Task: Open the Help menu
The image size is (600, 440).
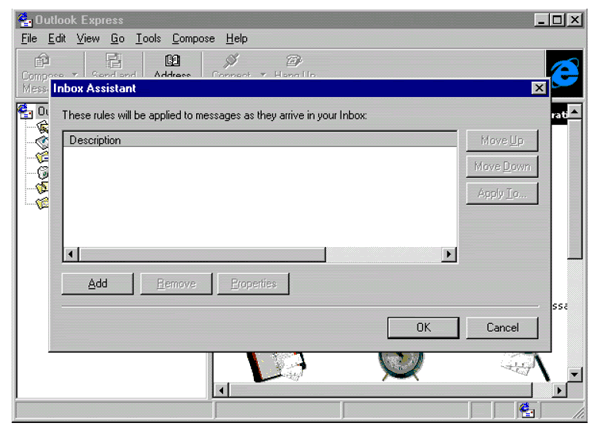Action: (x=236, y=38)
